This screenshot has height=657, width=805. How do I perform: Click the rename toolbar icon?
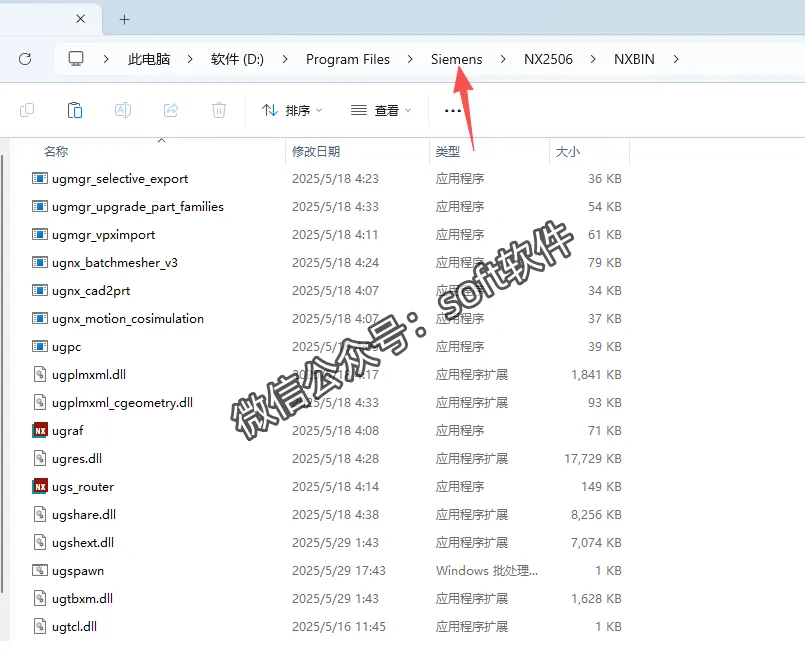123,110
